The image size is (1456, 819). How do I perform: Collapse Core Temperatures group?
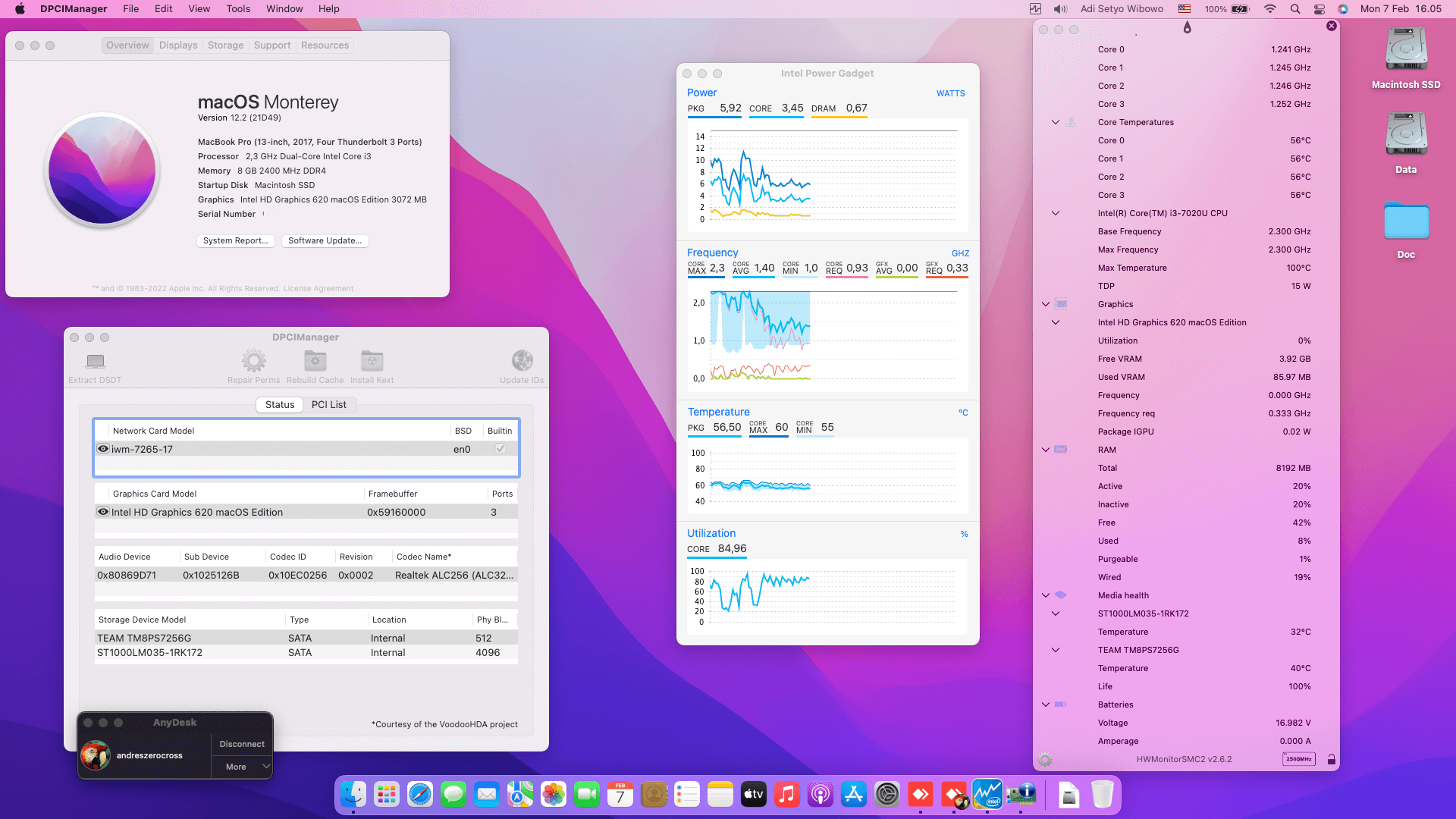(1055, 122)
